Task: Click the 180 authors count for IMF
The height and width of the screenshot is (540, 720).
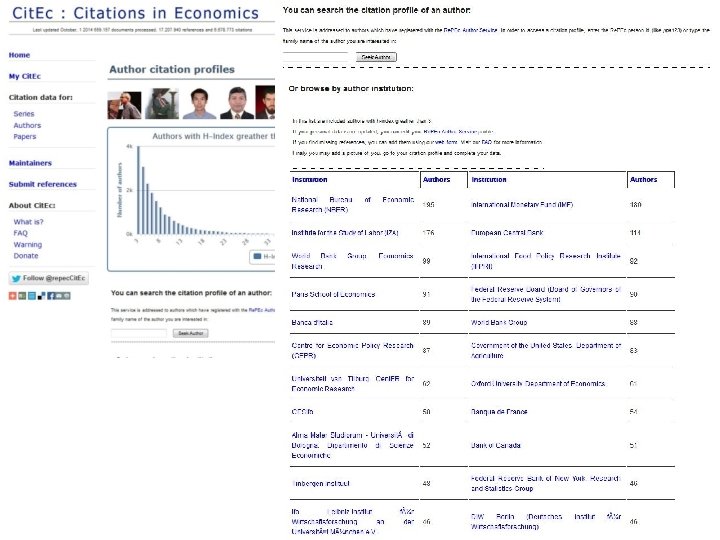Action: [635, 205]
